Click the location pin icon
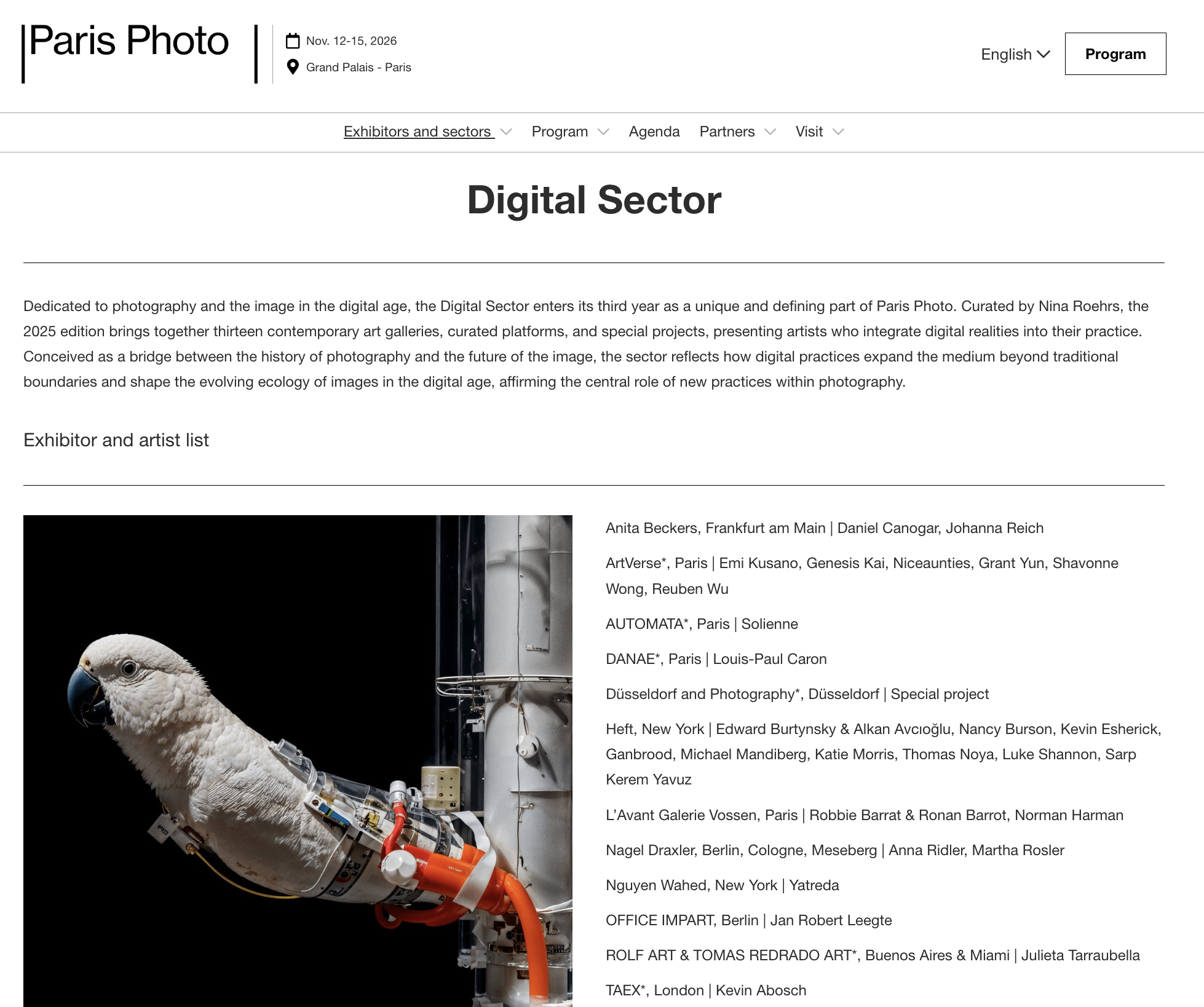 click(x=293, y=67)
